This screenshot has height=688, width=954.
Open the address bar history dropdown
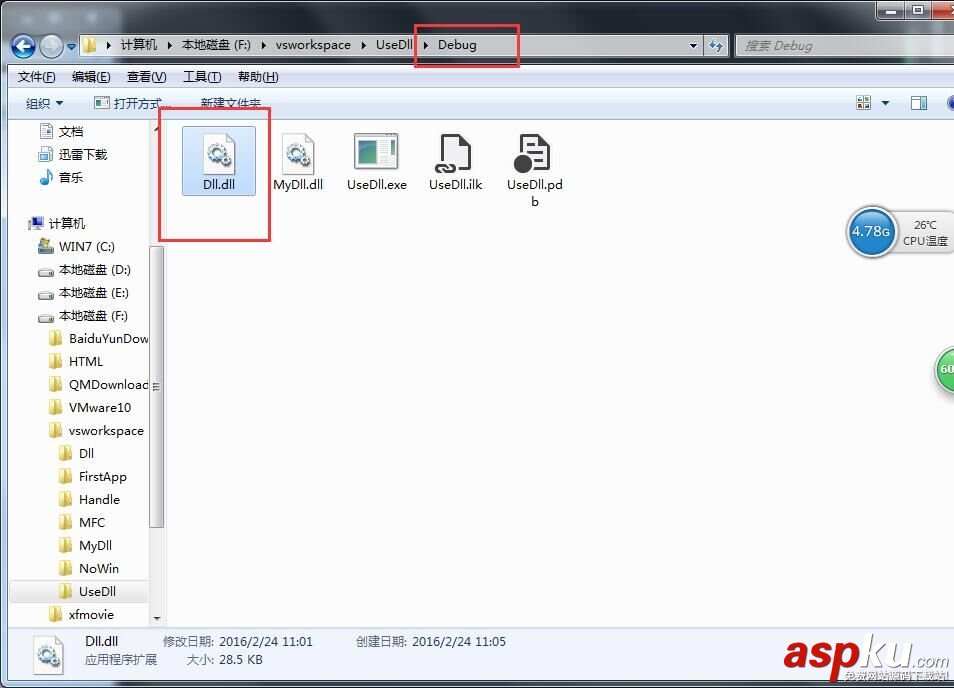pyautogui.click(x=694, y=45)
